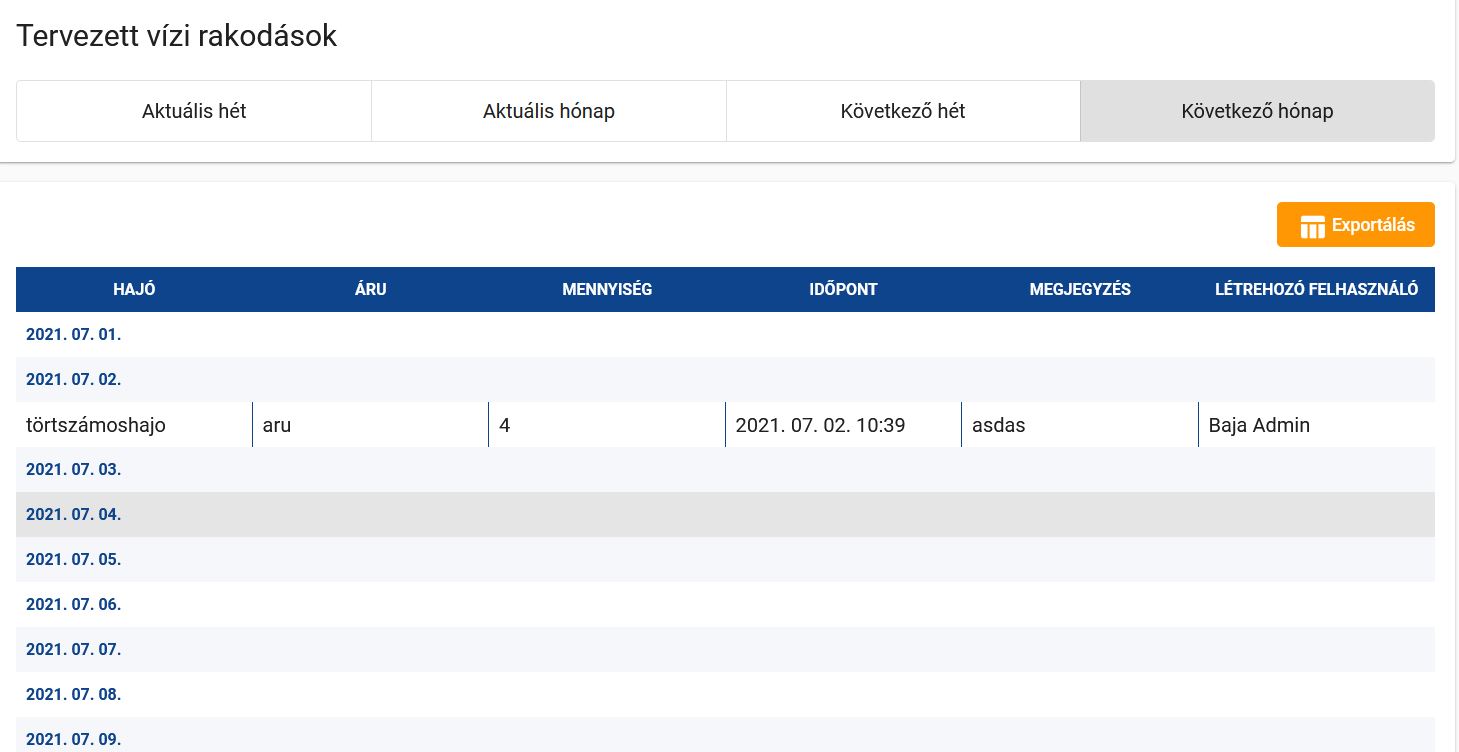Select the highlighted 2021. 07. 04. date row
The width and height of the screenshot is (1459, 752).
(74, 515)
